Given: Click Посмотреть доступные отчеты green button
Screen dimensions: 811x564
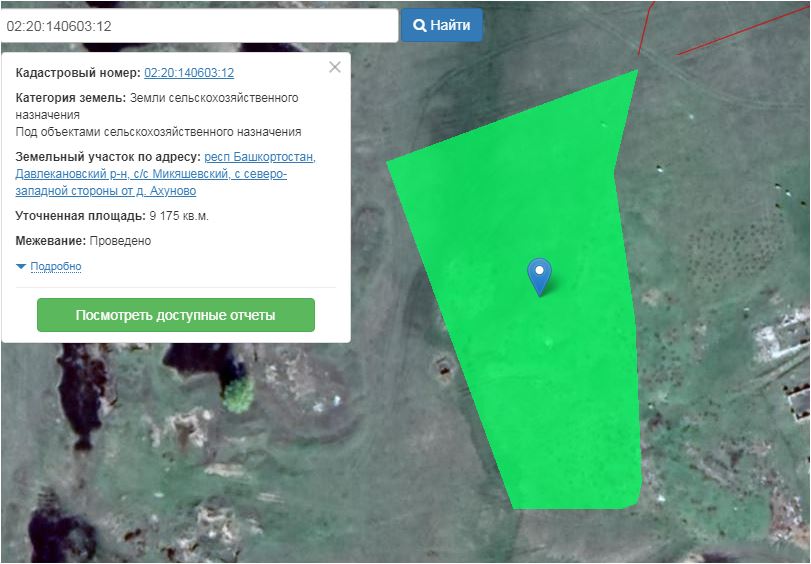Looking at the screenshot, I should pos(176,315).
